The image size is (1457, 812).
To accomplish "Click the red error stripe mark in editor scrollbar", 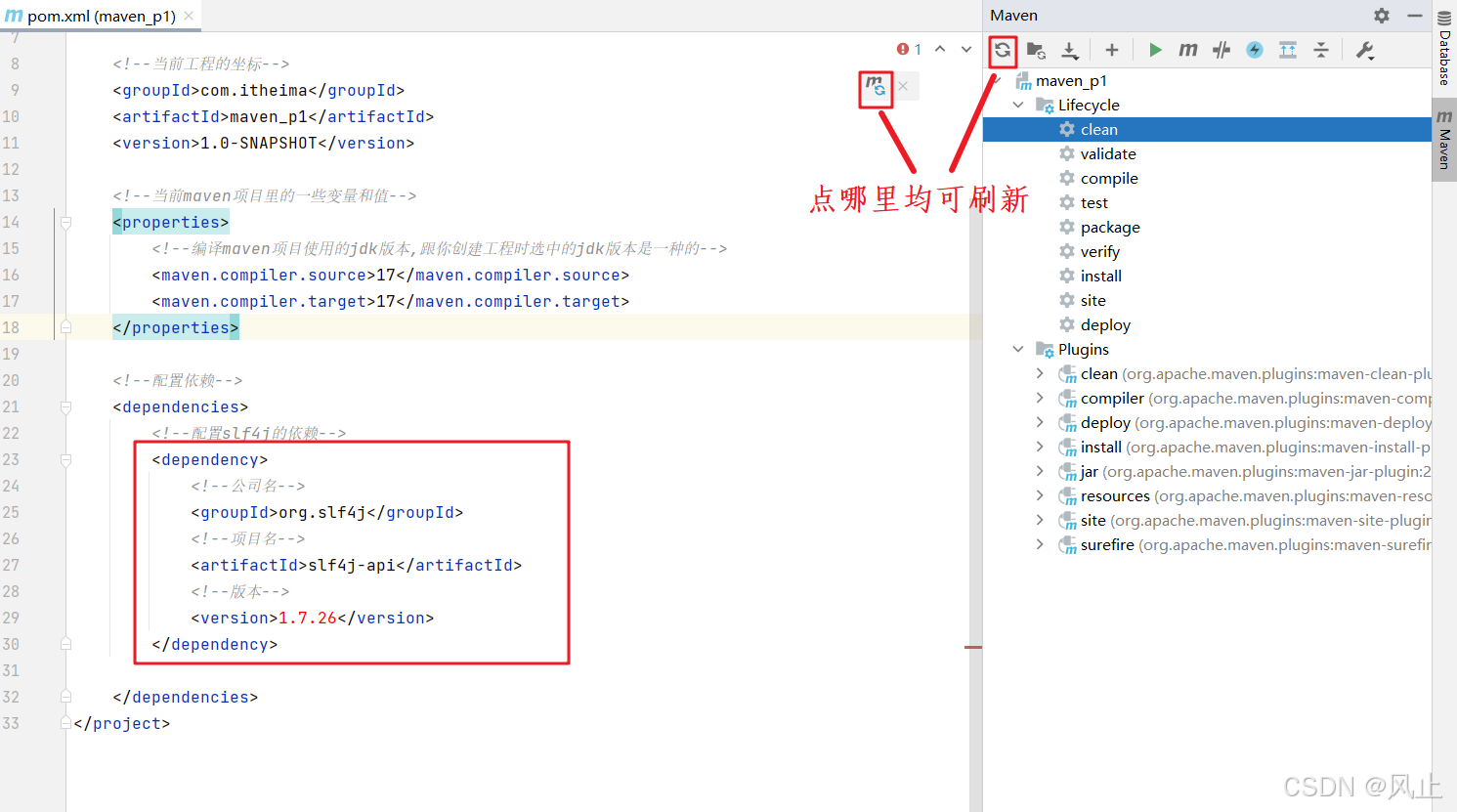I will click(973, 647).
